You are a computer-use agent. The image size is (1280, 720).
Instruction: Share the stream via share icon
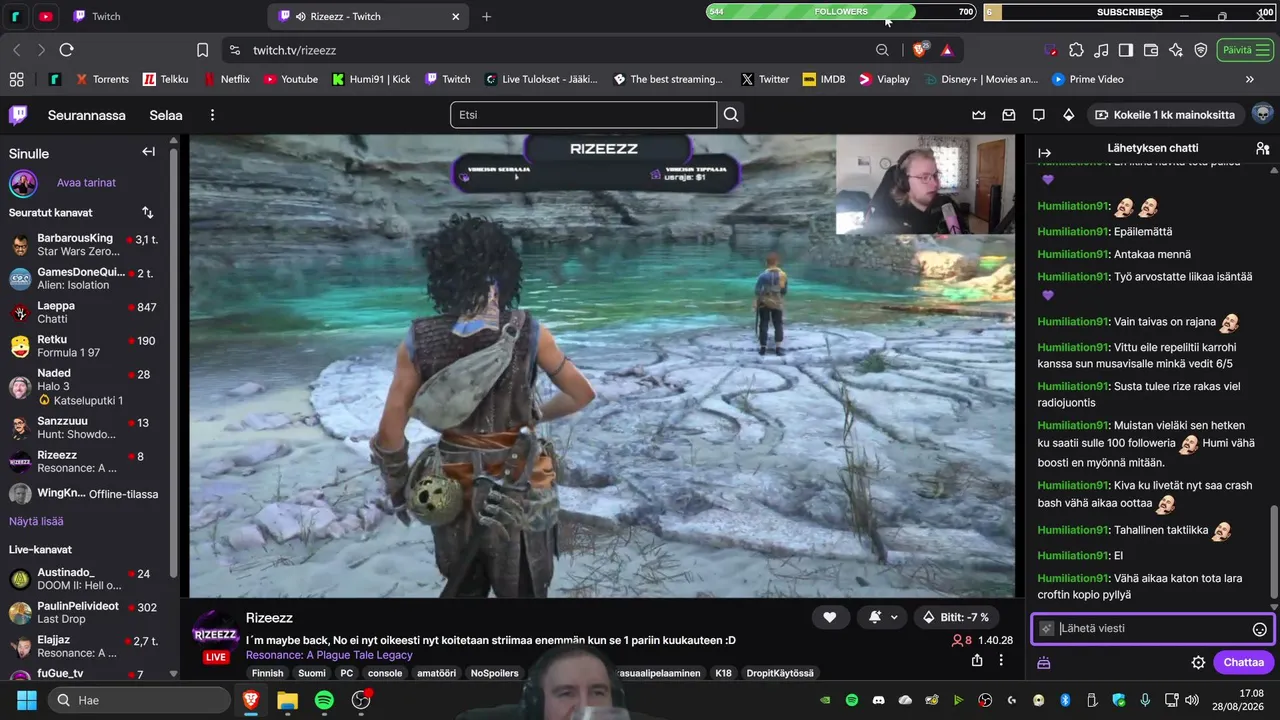pos(977,660)
